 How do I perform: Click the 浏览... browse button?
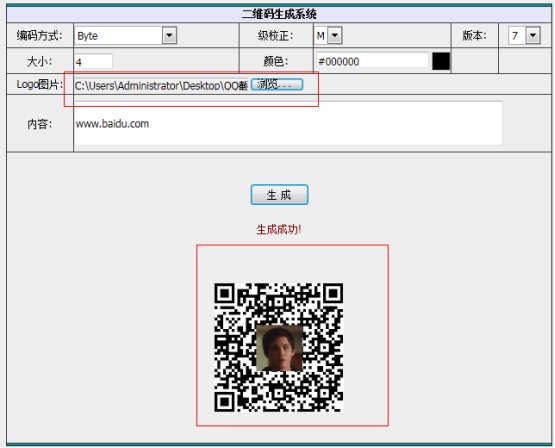[x=277, y=85]
